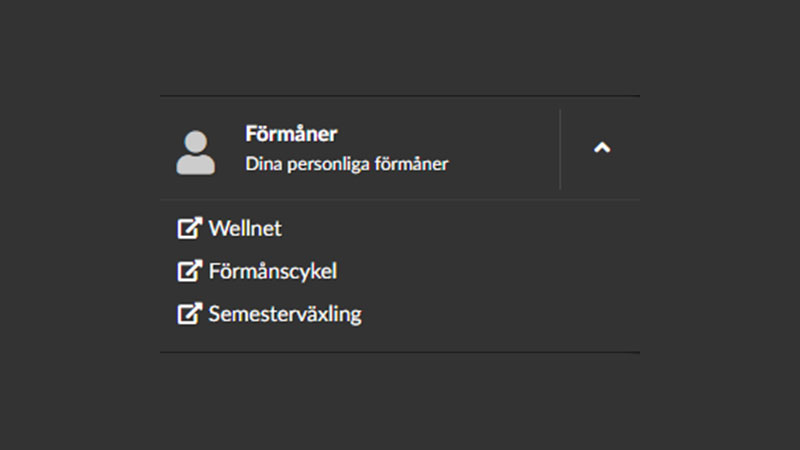Screen dimensions: 800x450
Task: Click the grey person avatar icon
Action: (x=195, y=153)
